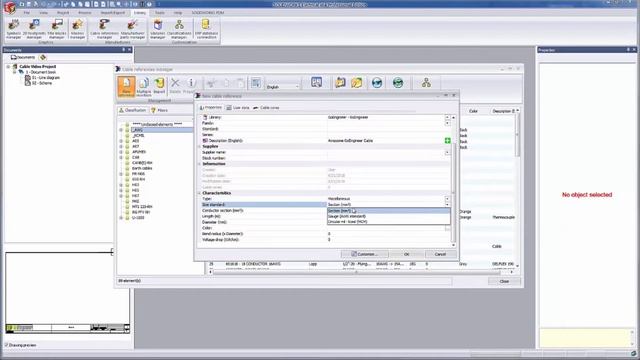Click the Conductor section field label
Screen dimensions: 640x360
click(223, 211)
